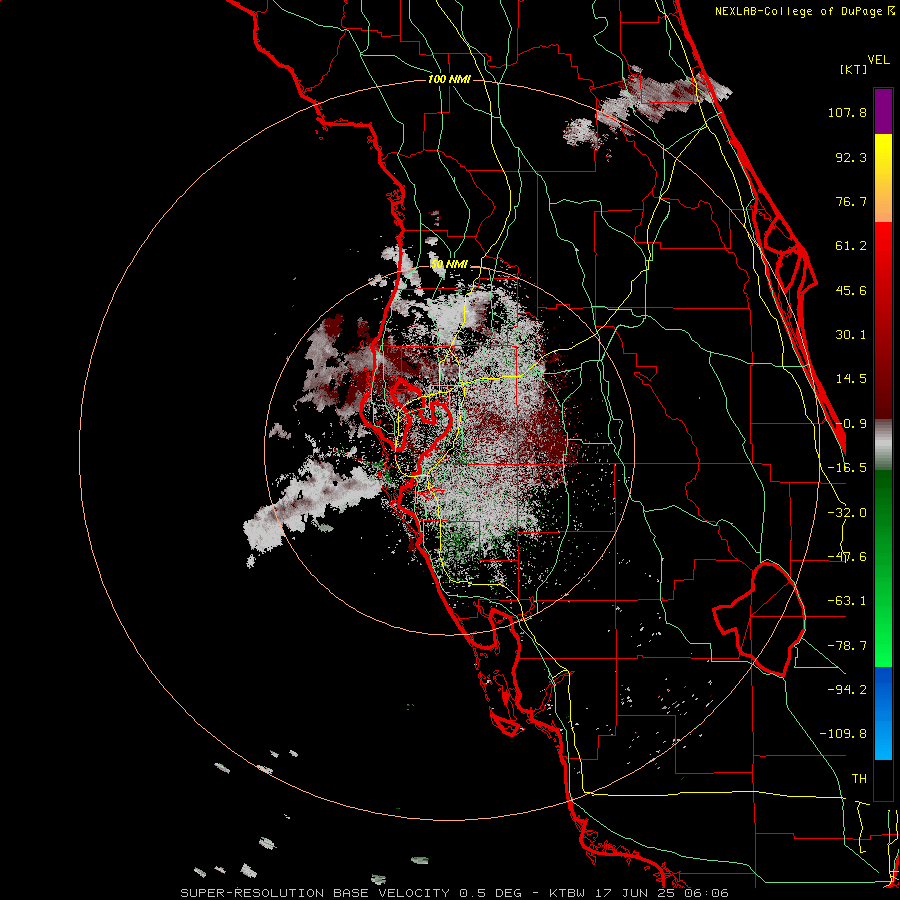
Task: Pick the blue segment of the color bar
Action: click(883, 713)
